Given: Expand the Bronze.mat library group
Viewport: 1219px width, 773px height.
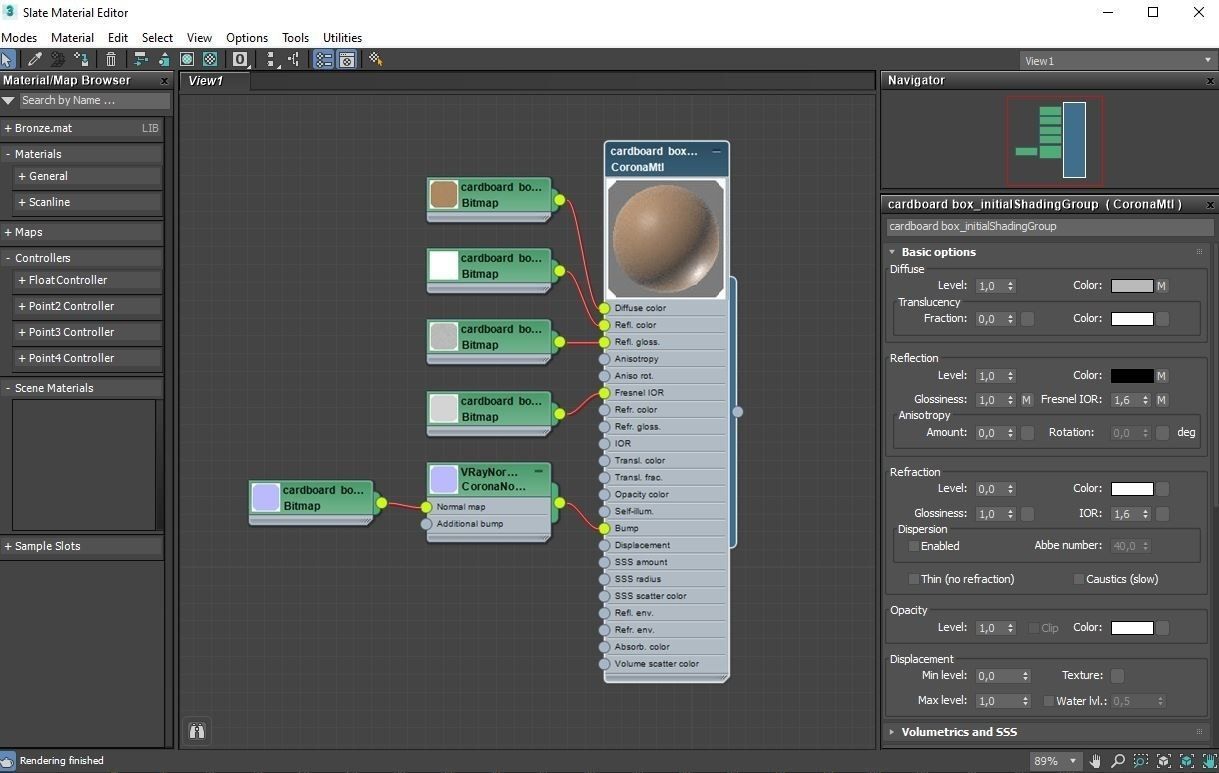Looking at the screenshot, I should click(x=7, y=128).
